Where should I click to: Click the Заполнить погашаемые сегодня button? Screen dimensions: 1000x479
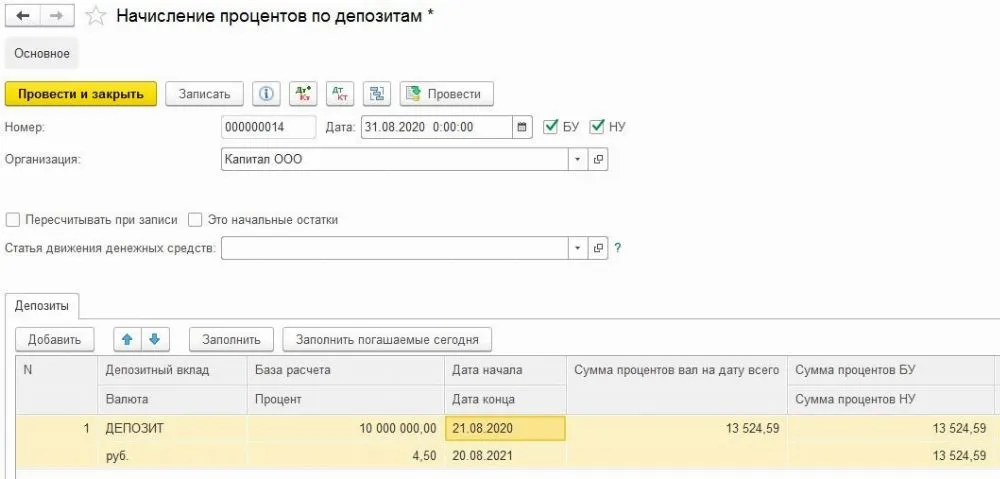point(387,339)
